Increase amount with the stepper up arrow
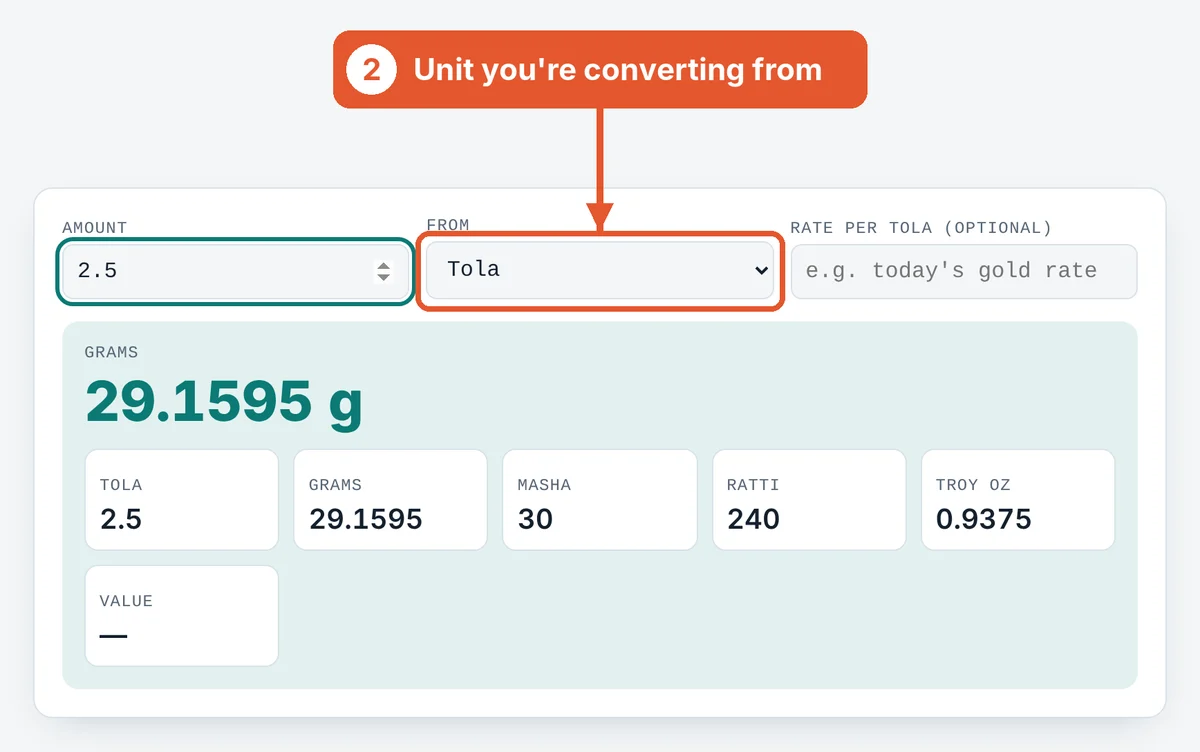This screenshot has height=752, width=1200. click(383, 265)
